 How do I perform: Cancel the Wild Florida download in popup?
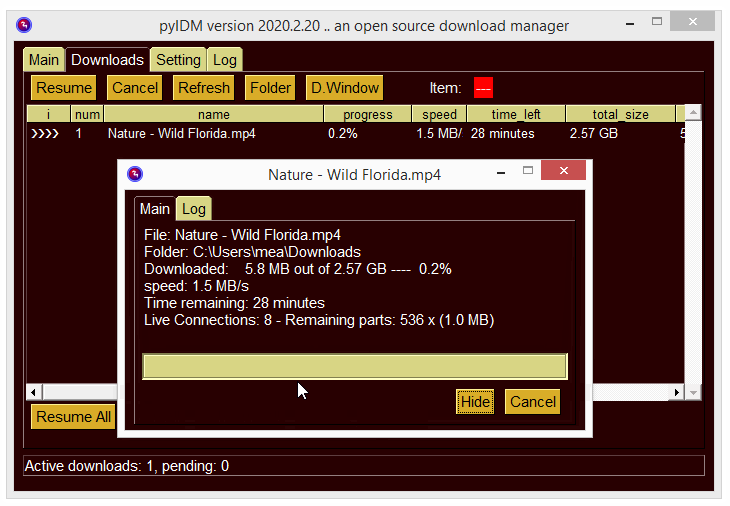pos(532,402)
